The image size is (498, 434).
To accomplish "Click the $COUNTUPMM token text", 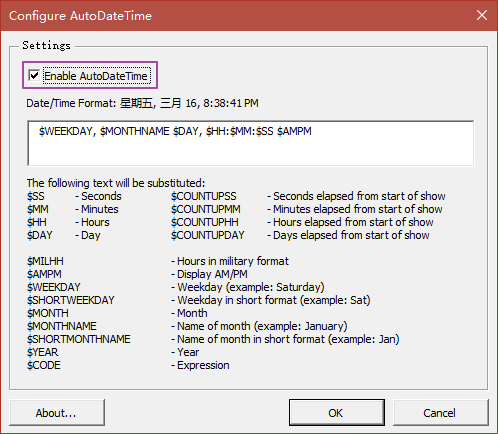I will click(206, 209).
